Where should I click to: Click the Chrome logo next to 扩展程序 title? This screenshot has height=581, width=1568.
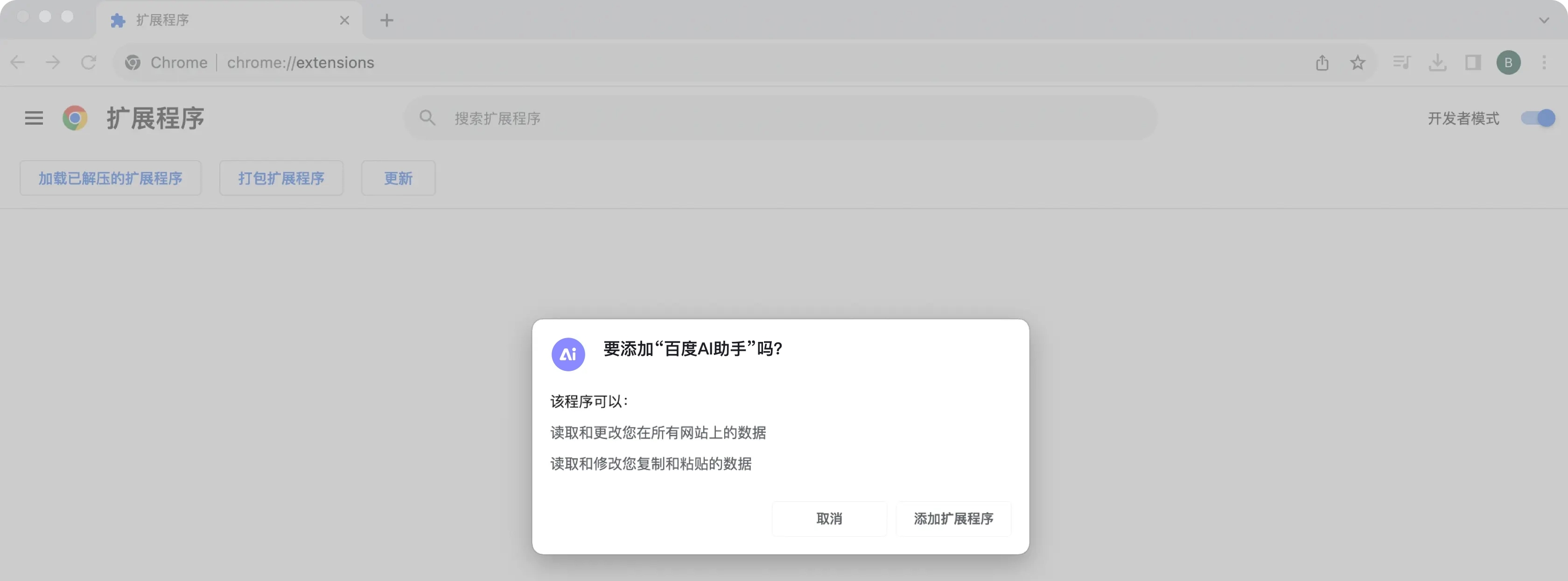pyautogui.click(x=75, y=118)
